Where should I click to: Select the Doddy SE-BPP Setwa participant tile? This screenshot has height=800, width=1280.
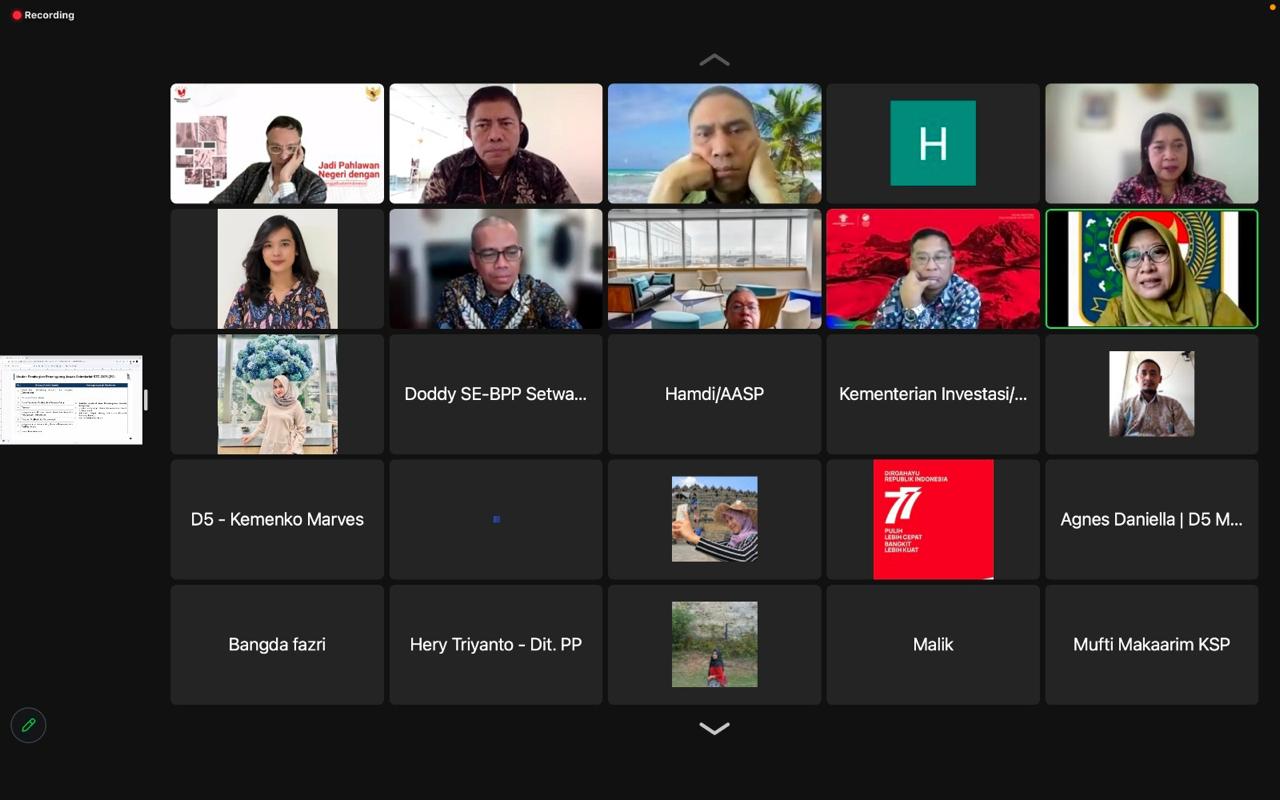pos(496,394)
